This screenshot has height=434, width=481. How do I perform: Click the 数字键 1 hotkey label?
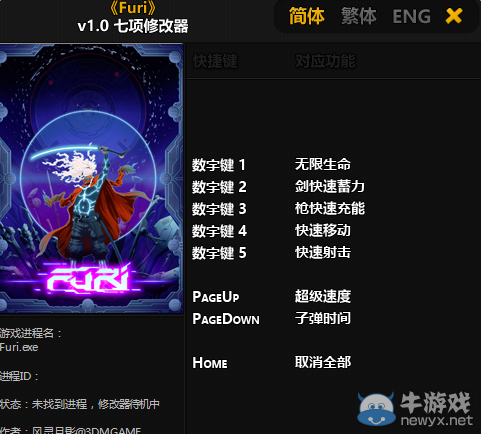(x=219, y=165)
